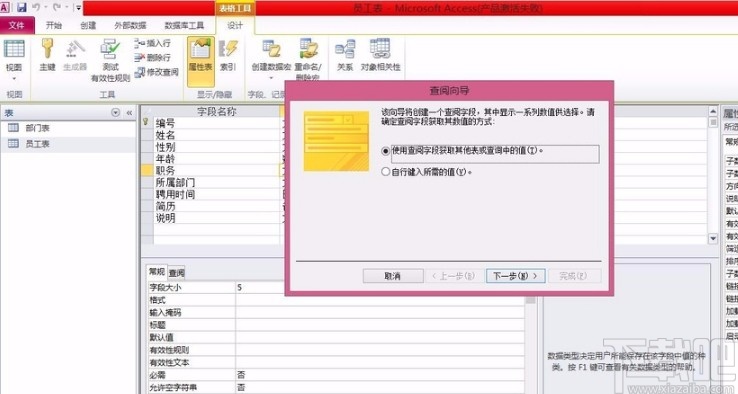This screenshot has width=738, height=394.
Task: Open the 生成器 builder tool
Action: coord(75,55)
